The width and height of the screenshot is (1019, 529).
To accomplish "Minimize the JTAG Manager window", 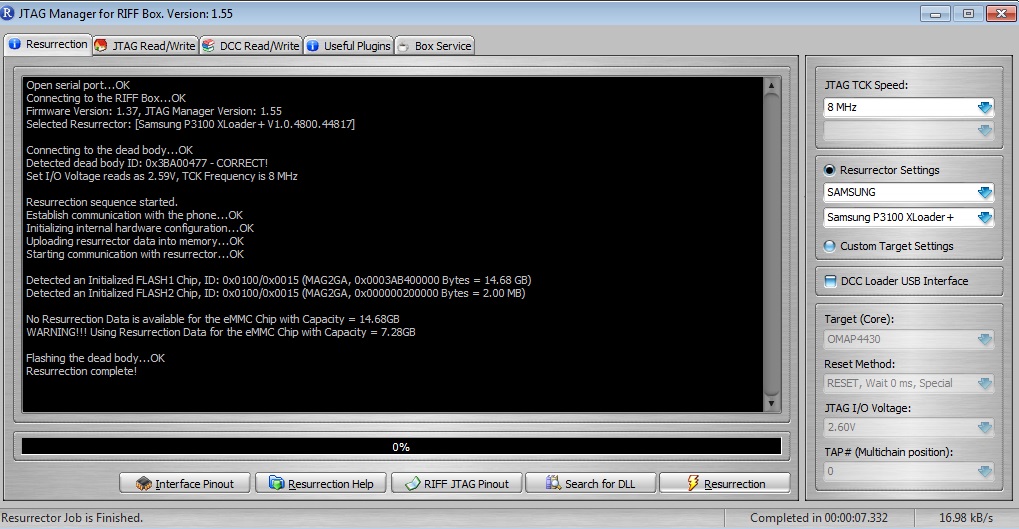I will 935,14.
